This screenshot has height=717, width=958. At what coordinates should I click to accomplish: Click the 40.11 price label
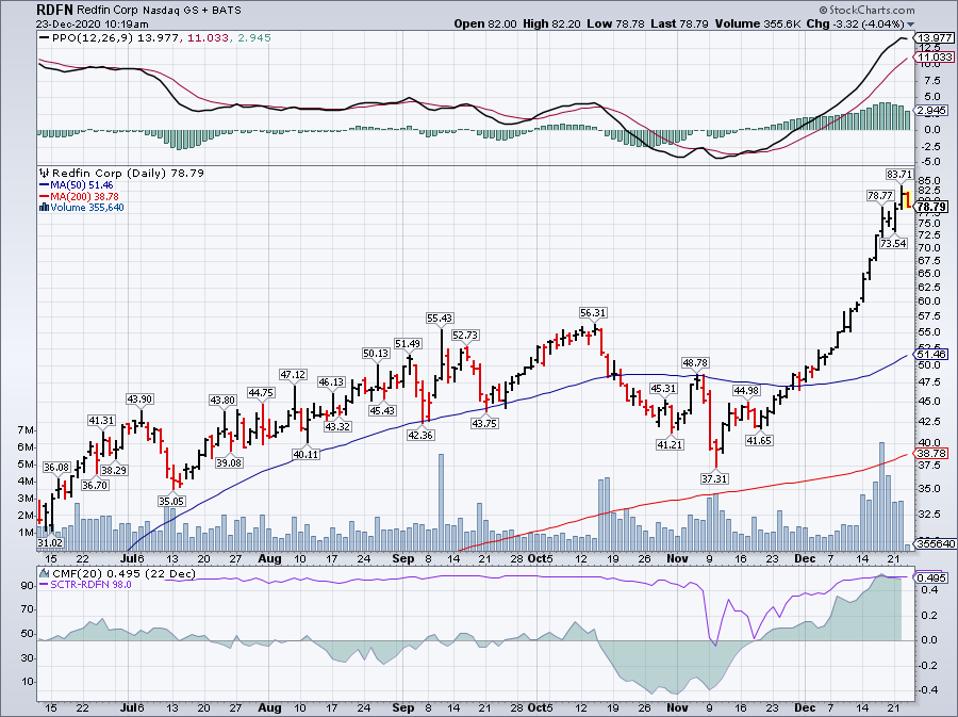(305, 454)
